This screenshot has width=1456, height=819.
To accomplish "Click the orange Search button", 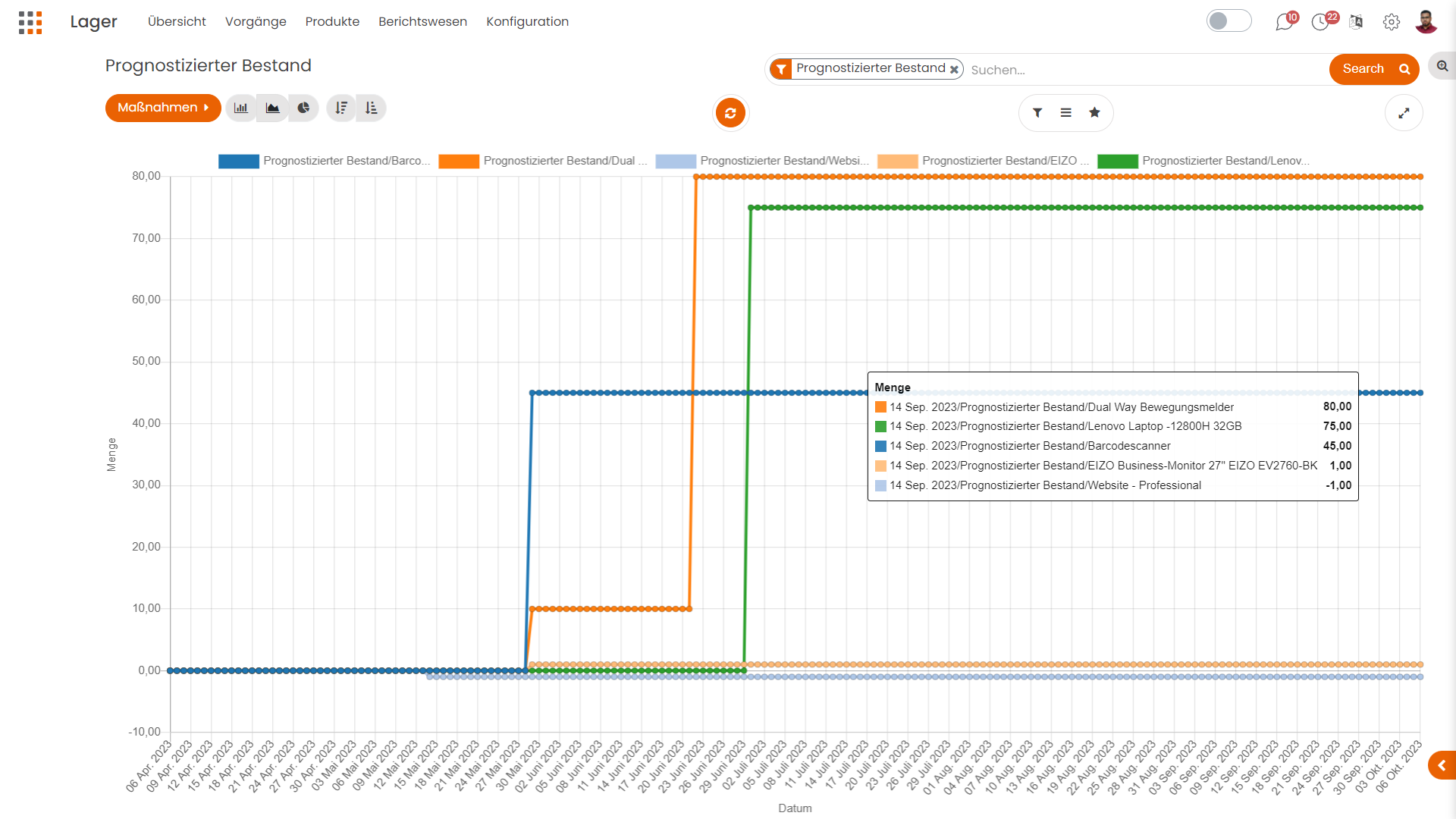I will tap(1374, 69).
